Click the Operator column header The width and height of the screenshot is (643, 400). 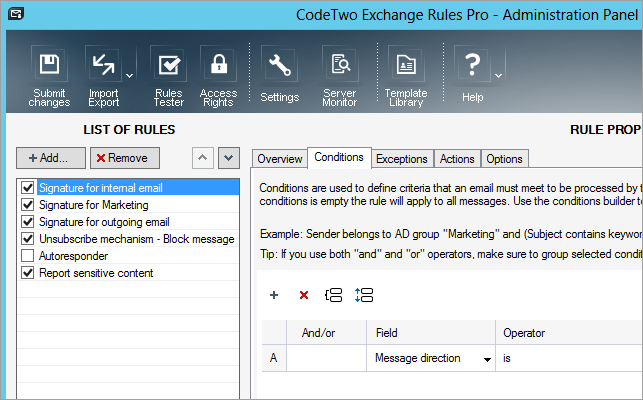point(569,333)
